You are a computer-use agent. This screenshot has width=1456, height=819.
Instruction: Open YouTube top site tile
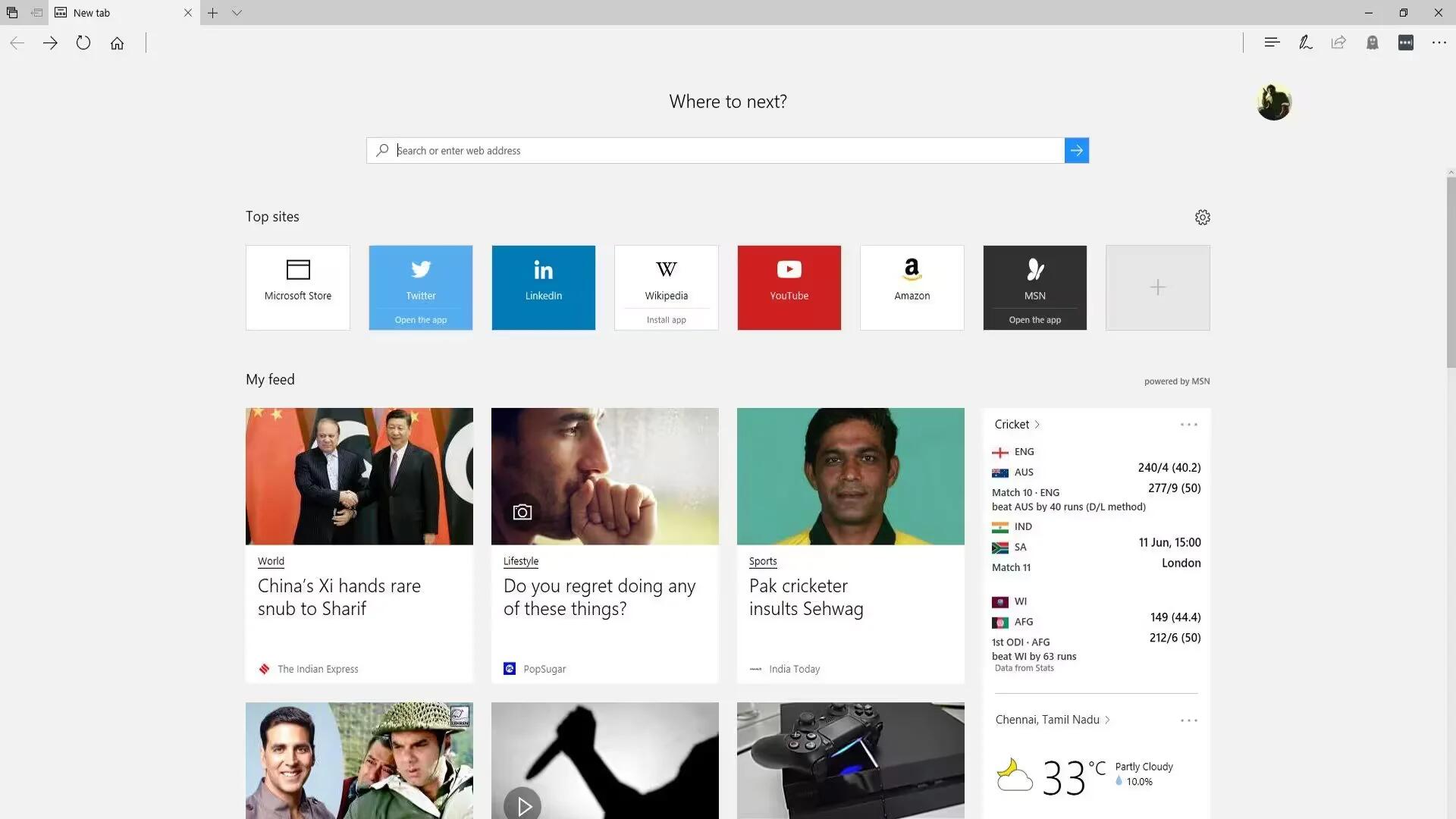789,287
